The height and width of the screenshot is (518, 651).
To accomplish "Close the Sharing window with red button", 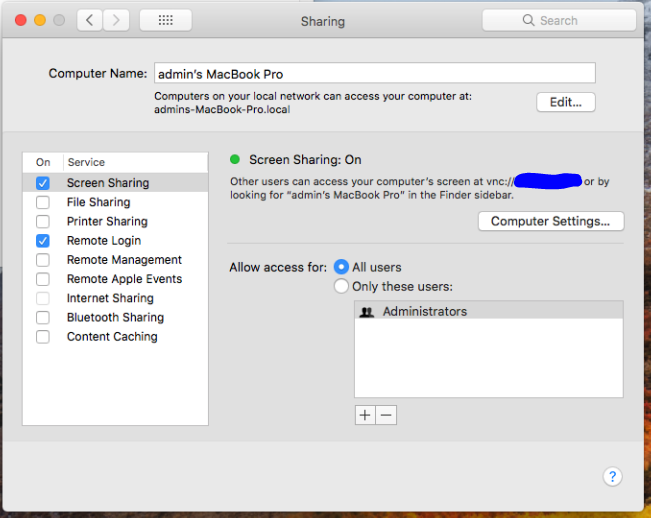I will [21, 20].
